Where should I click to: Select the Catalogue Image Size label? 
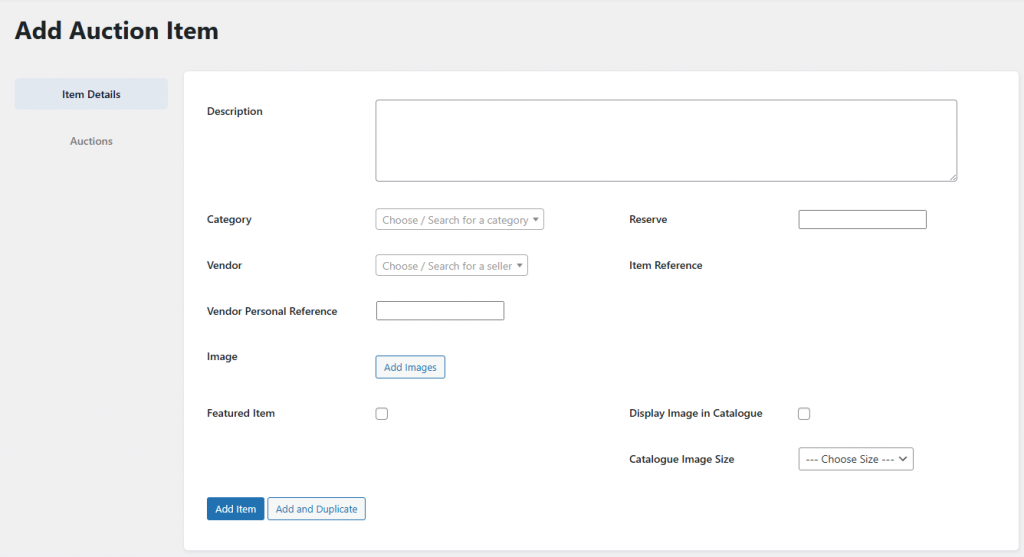click(x=681, y=459)
